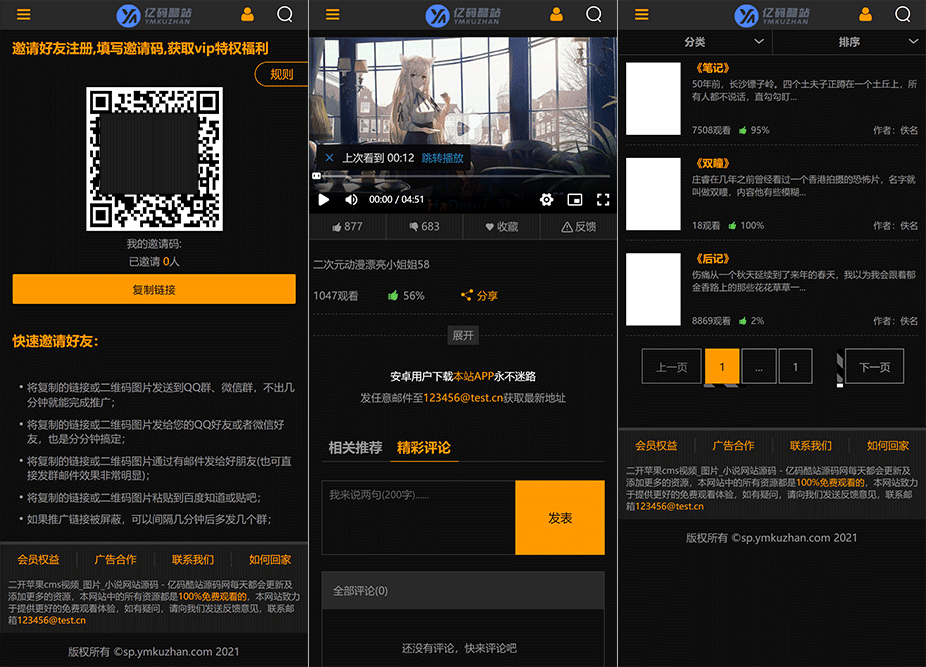Screen dimensions: 926x667
Task: Click email 123456@test.cn on video page
Action: tap(463, 398)
